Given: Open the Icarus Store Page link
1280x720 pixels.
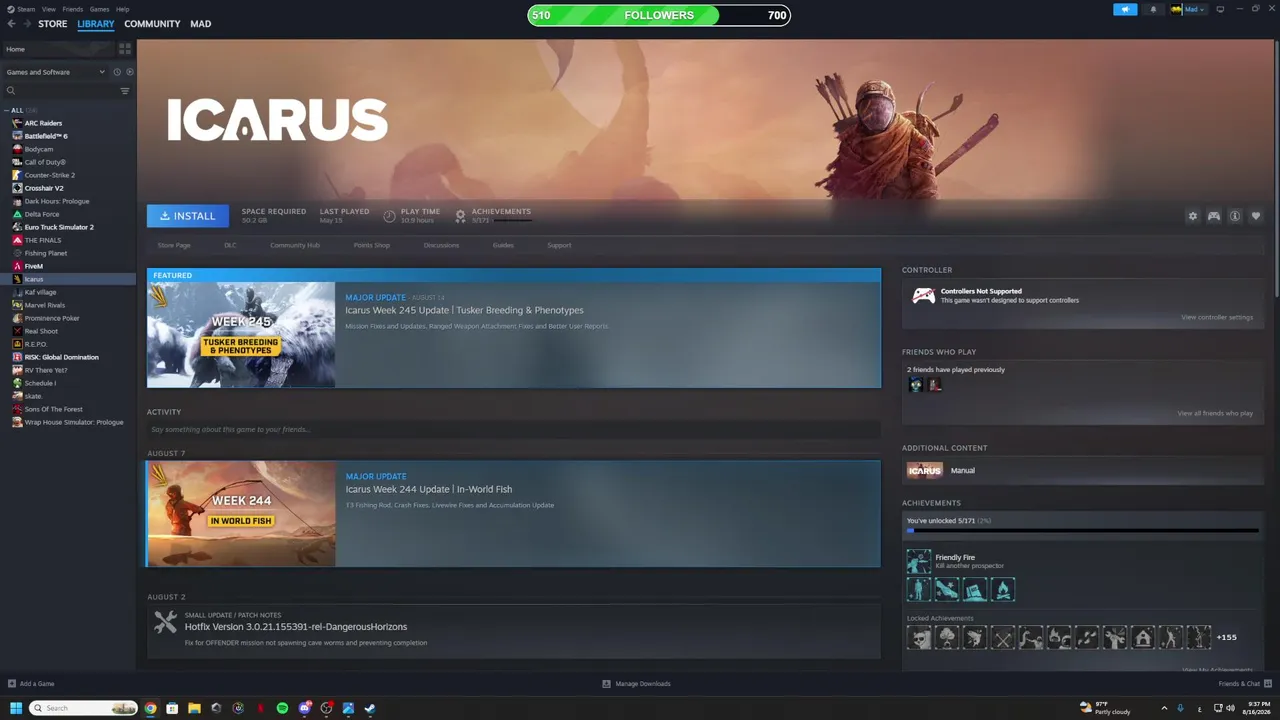Looking at the screenshot, I should (174, 245).
